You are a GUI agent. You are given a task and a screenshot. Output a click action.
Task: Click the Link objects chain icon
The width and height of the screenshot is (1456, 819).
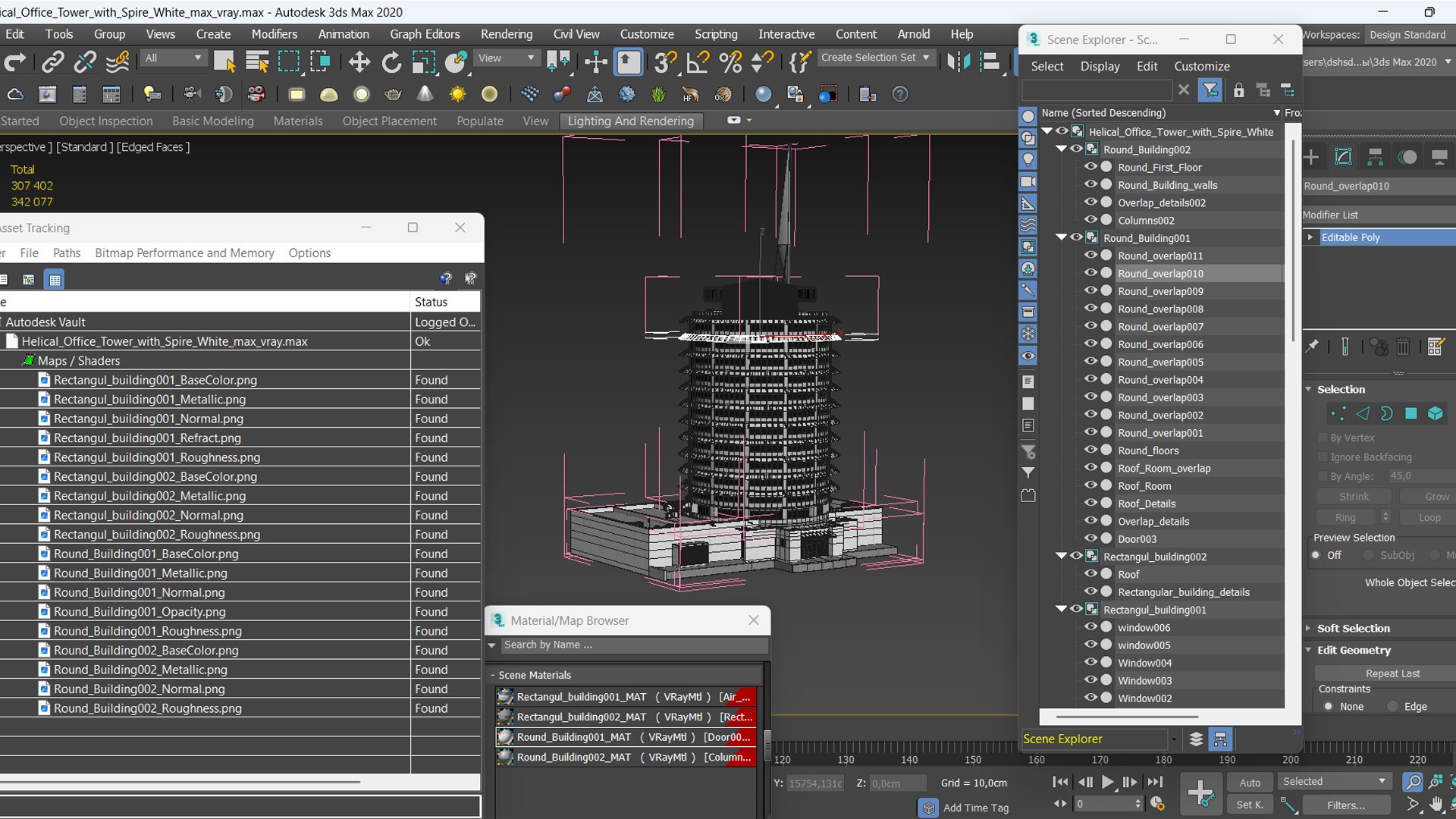(52, 62)
